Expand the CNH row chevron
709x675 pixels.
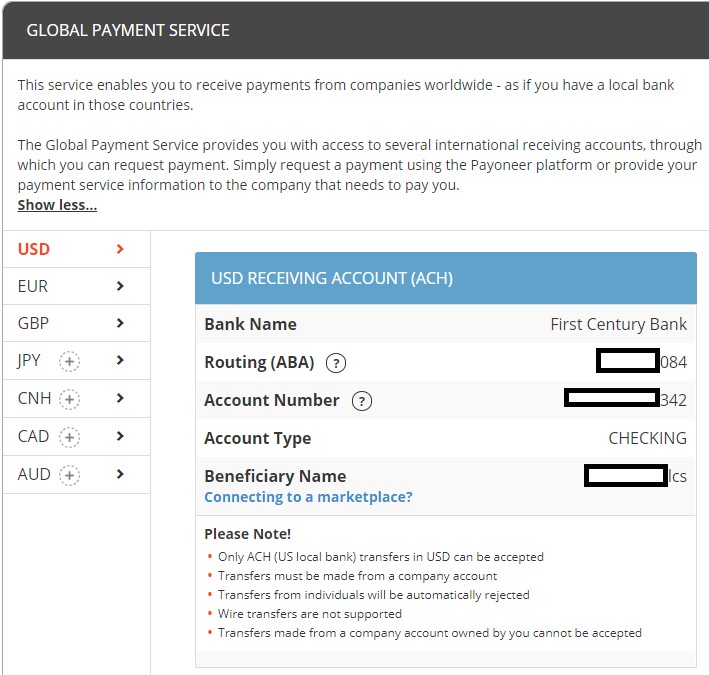(120, 398)
